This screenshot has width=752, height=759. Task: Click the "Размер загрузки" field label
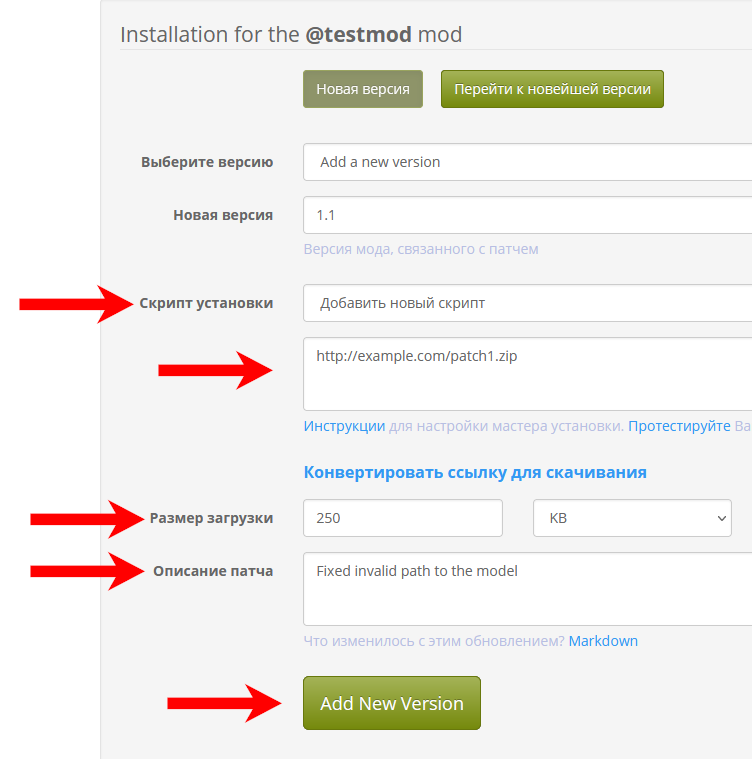coord(211,518)
